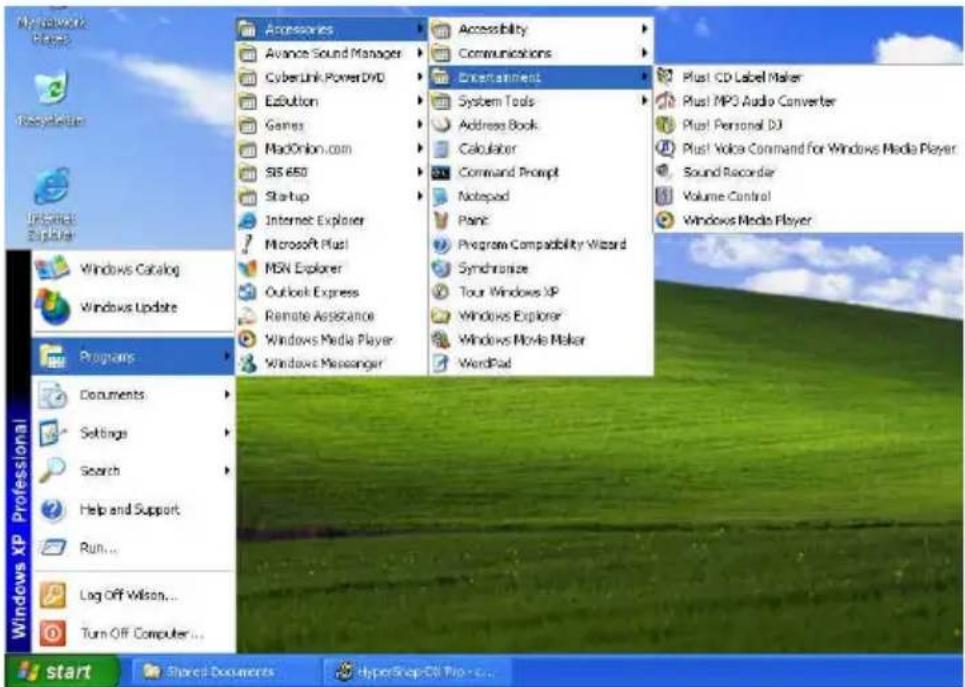Open the Run... dialog entry
965x687 pixels.
tap(133, 547)
